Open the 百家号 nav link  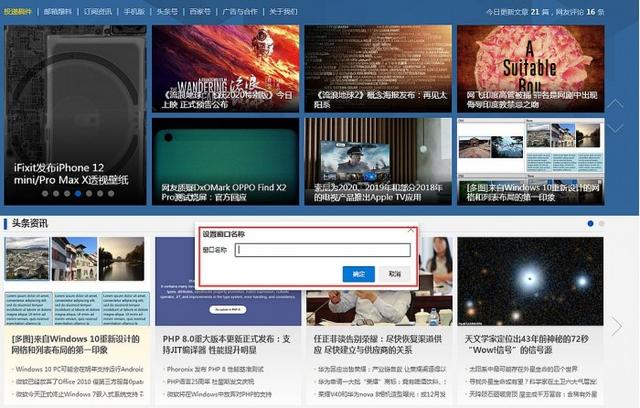pyautogui.click(x=200, y=12)
